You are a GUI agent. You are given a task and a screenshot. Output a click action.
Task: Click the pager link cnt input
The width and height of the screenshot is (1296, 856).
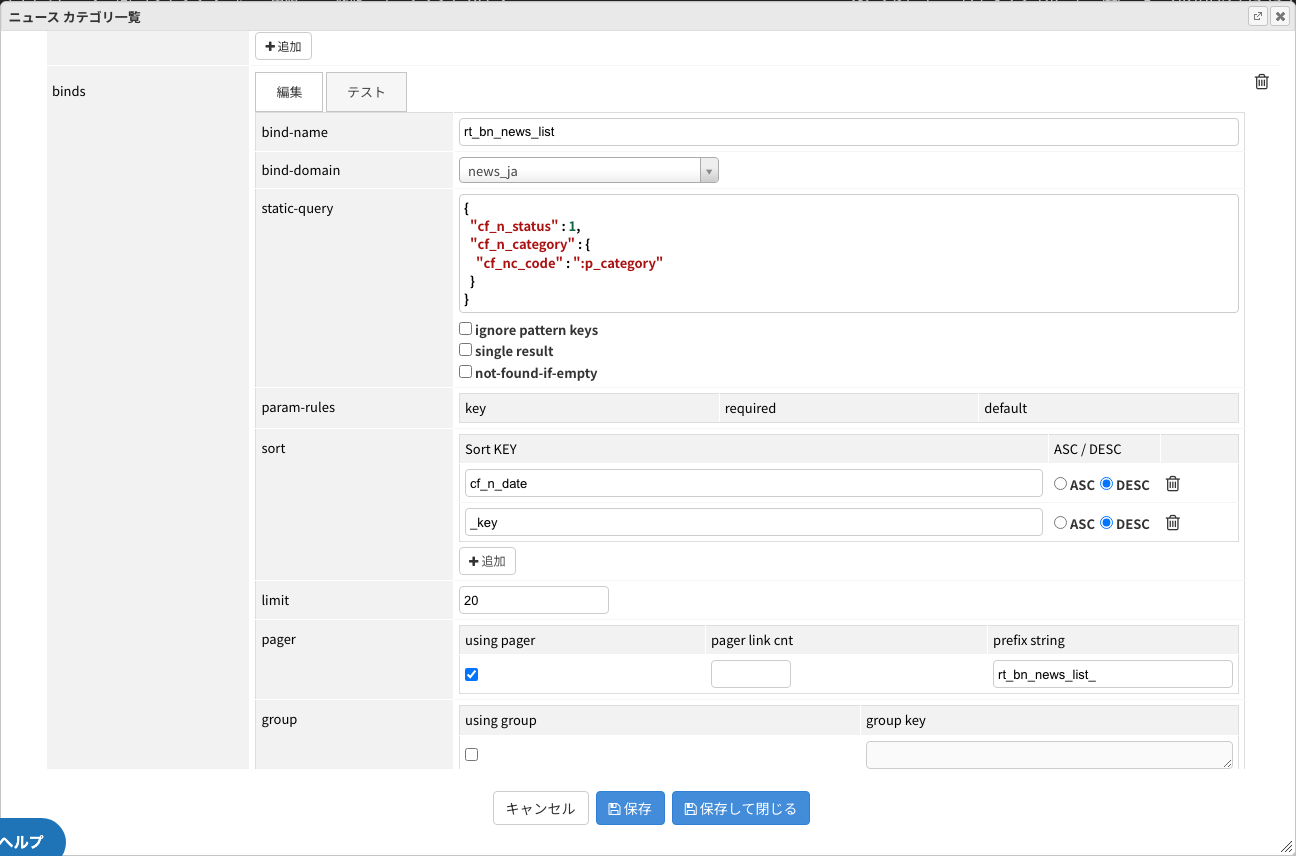pos(751,674)
